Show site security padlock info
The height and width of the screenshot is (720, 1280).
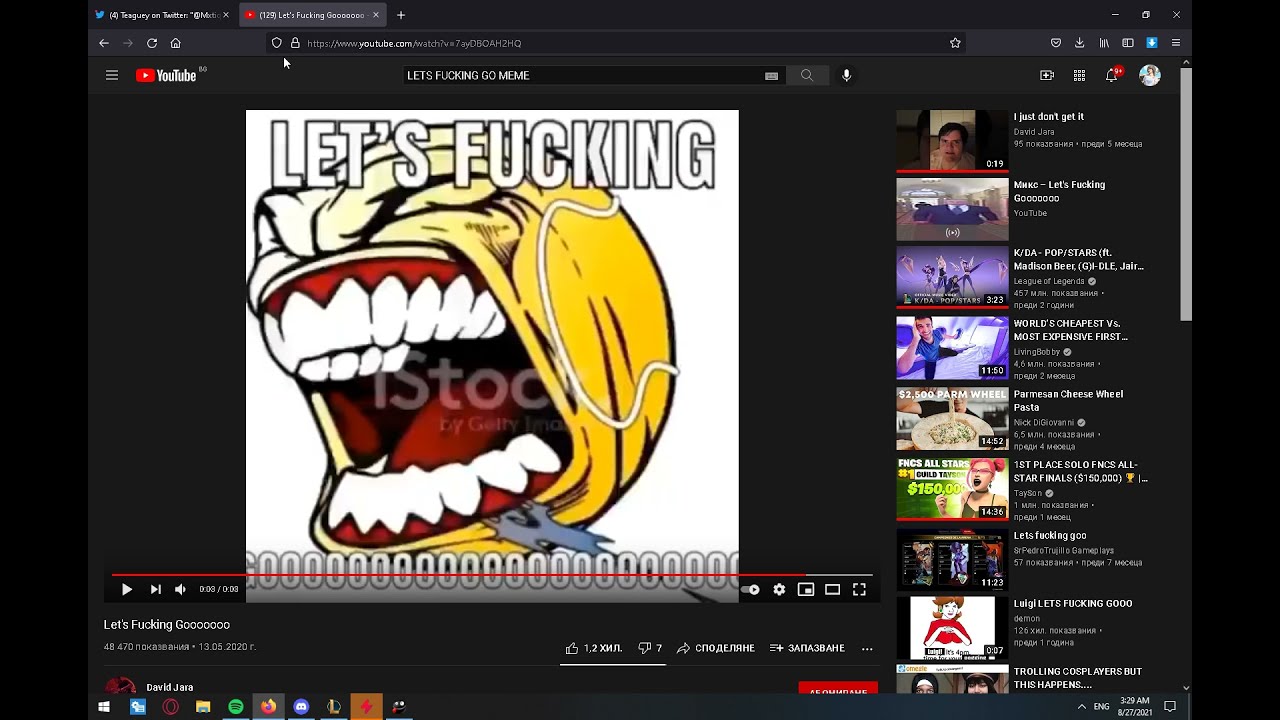pos(295,43)
